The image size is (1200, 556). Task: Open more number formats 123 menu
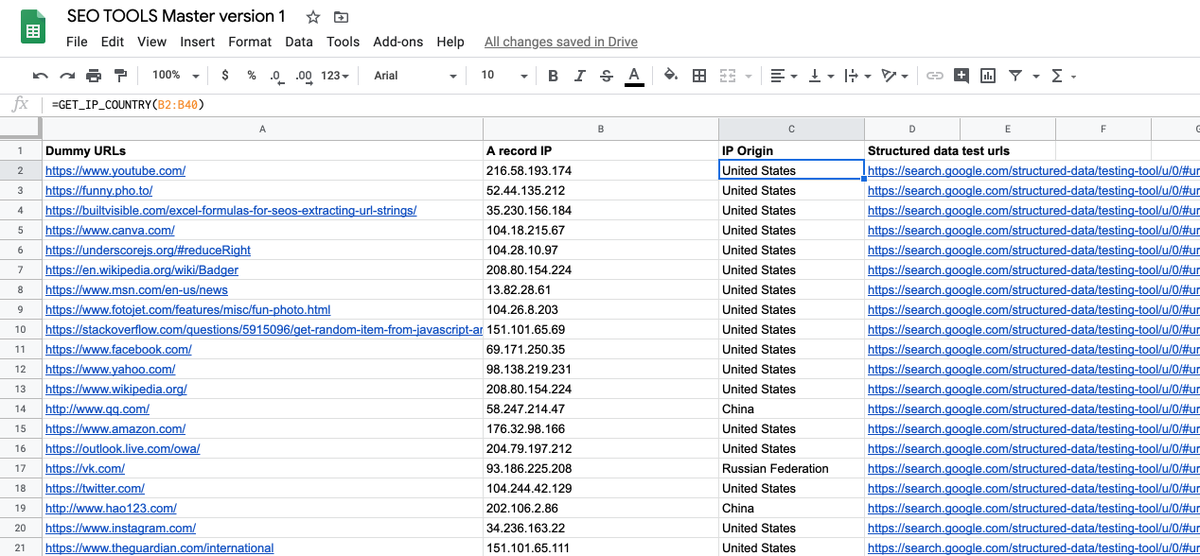335,75
